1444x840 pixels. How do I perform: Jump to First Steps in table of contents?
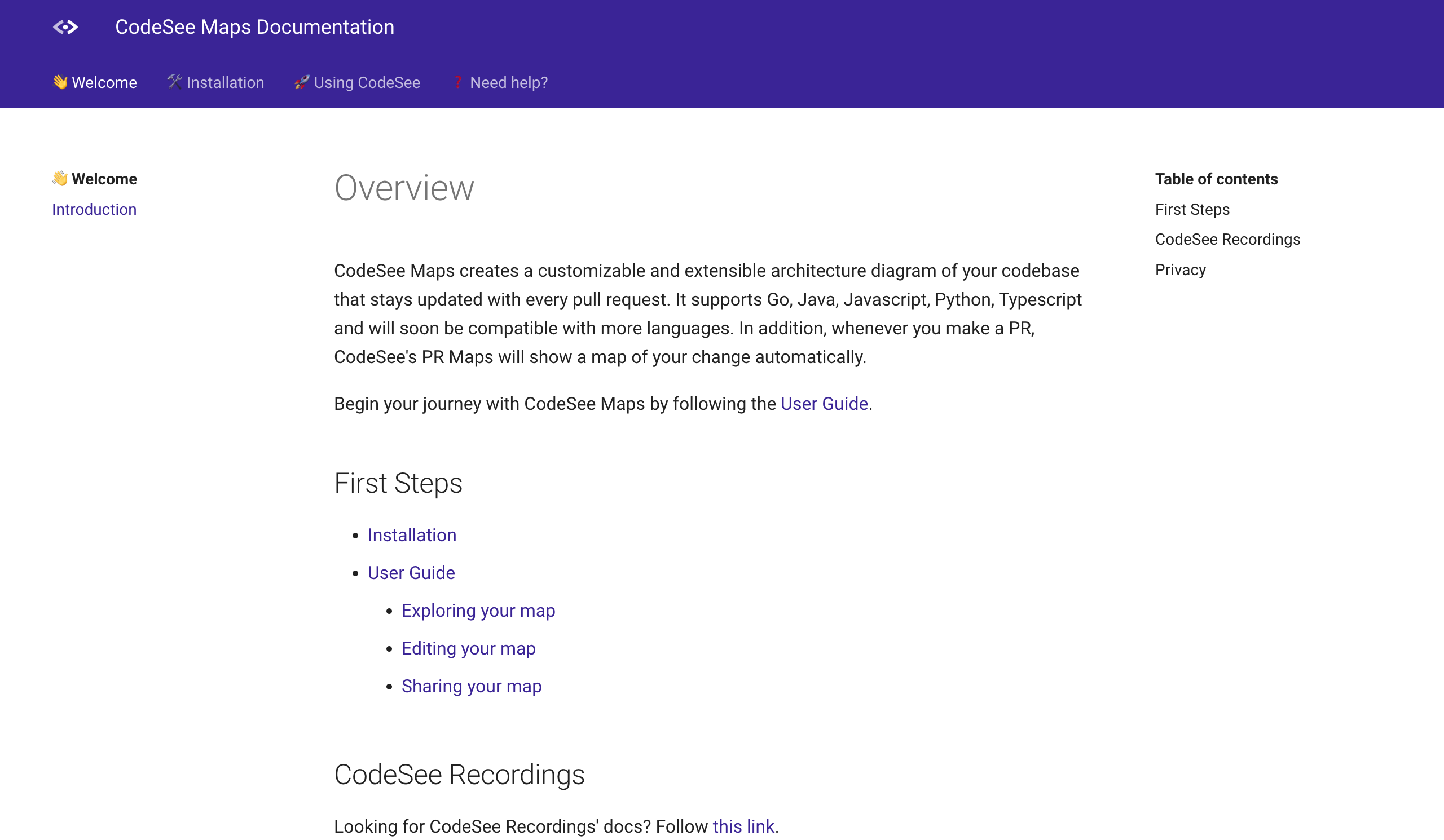[1192, 210]
